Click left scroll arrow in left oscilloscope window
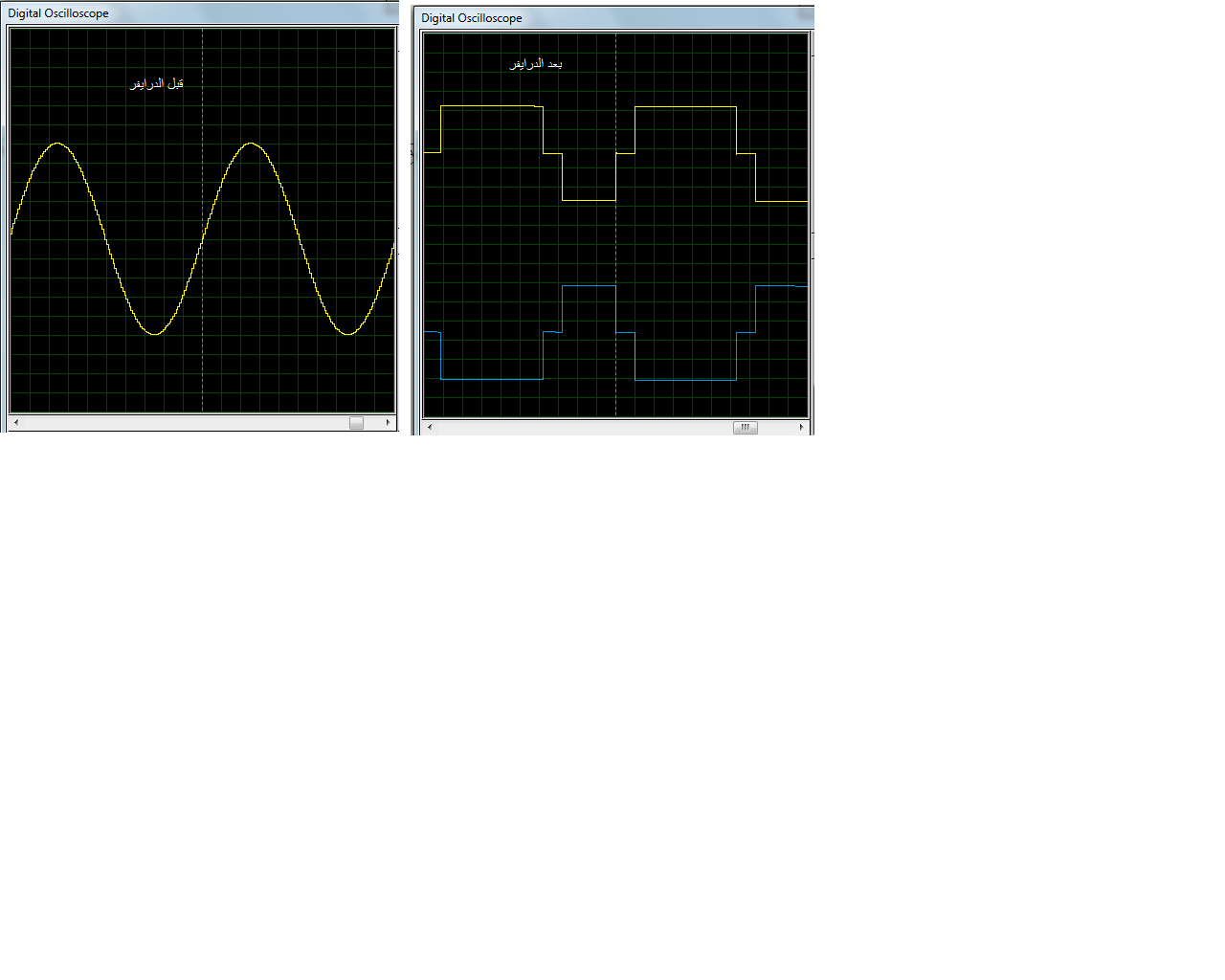This screenshot has width=1225, height=980. point(16,422)
